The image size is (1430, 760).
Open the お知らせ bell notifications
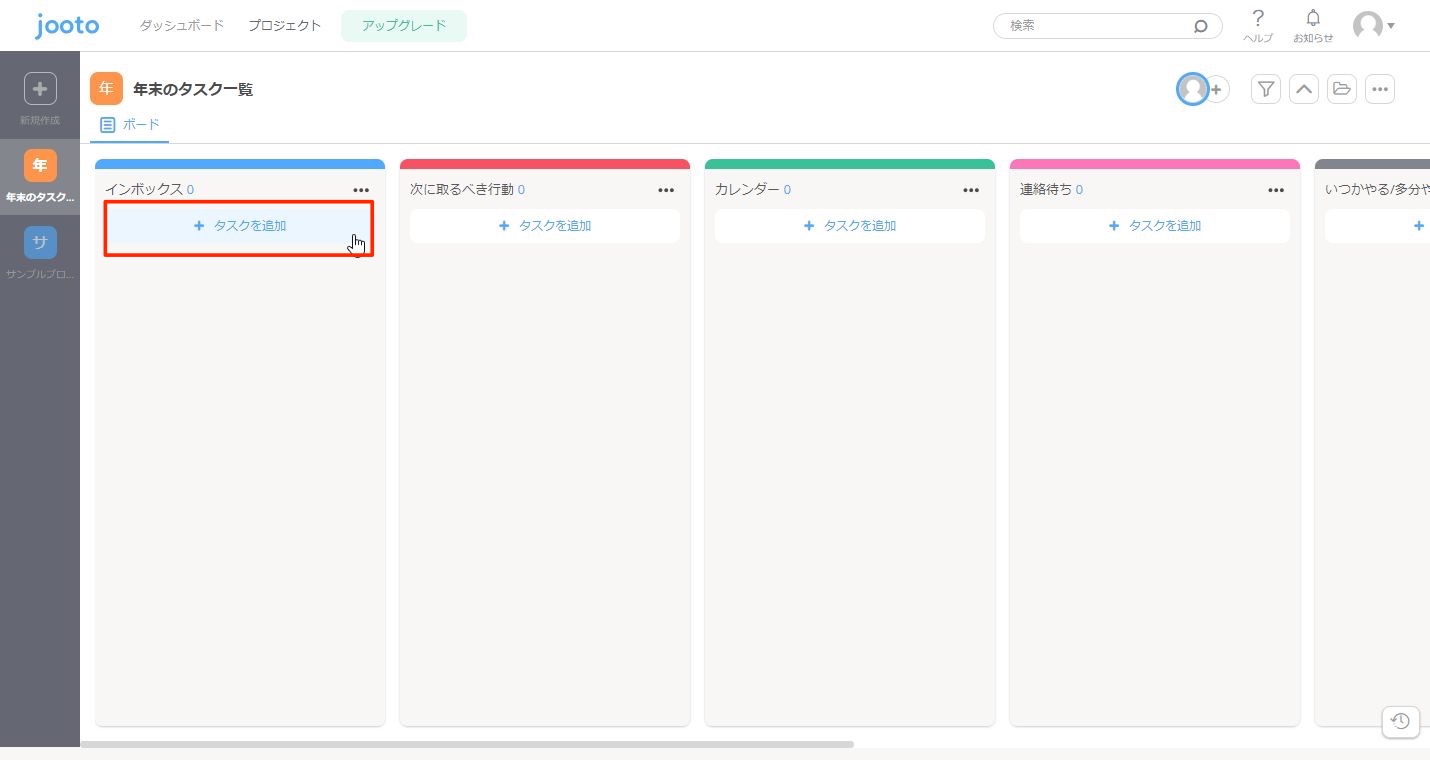pos(1313,26)
